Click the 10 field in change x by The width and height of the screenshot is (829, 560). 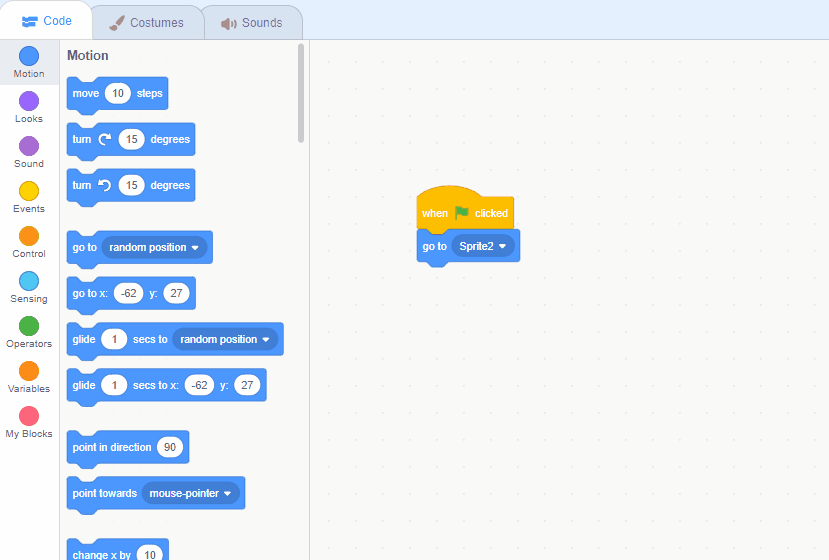click(150, 553)
